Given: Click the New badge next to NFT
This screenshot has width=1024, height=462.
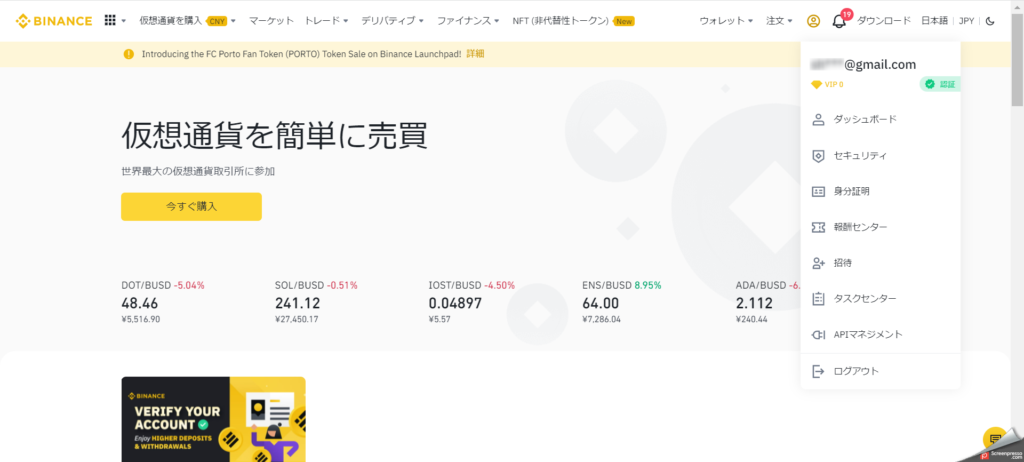Looking at the screenshot, I should click(x=624, y=21).
